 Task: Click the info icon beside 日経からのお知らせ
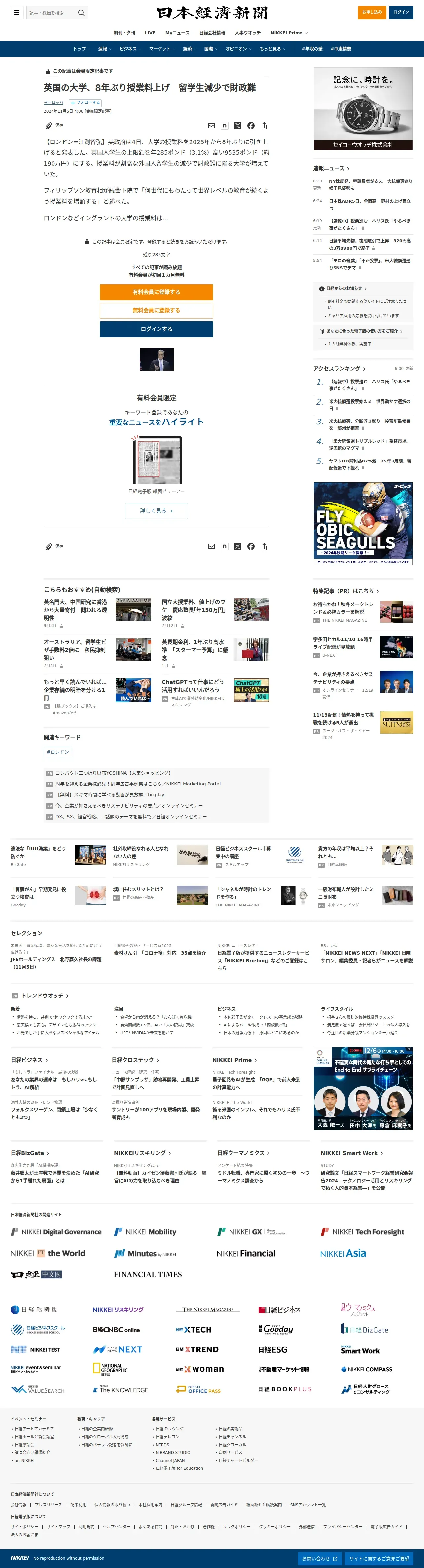tap(321, 289)
